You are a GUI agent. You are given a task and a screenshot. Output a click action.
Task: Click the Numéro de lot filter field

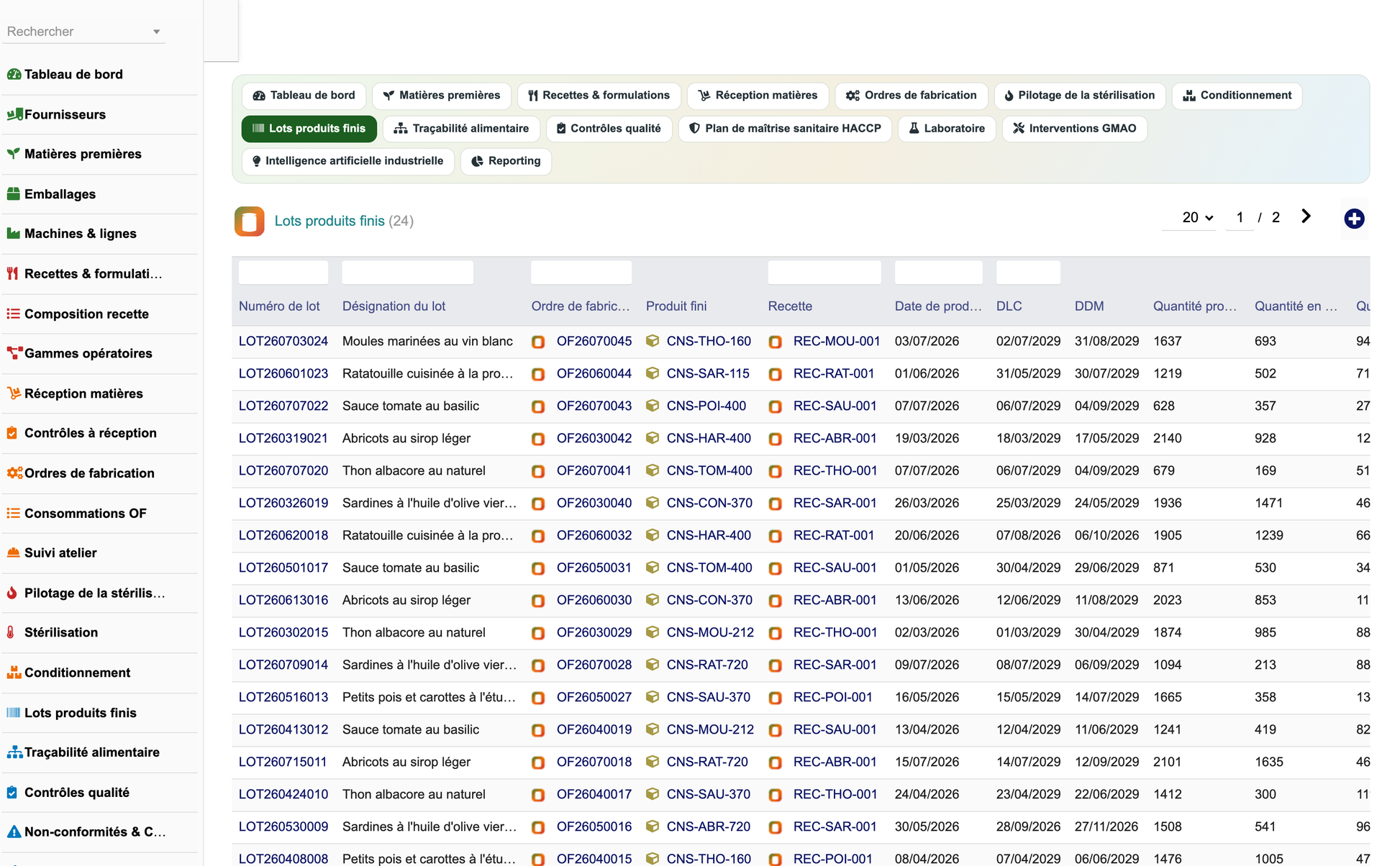283,273
